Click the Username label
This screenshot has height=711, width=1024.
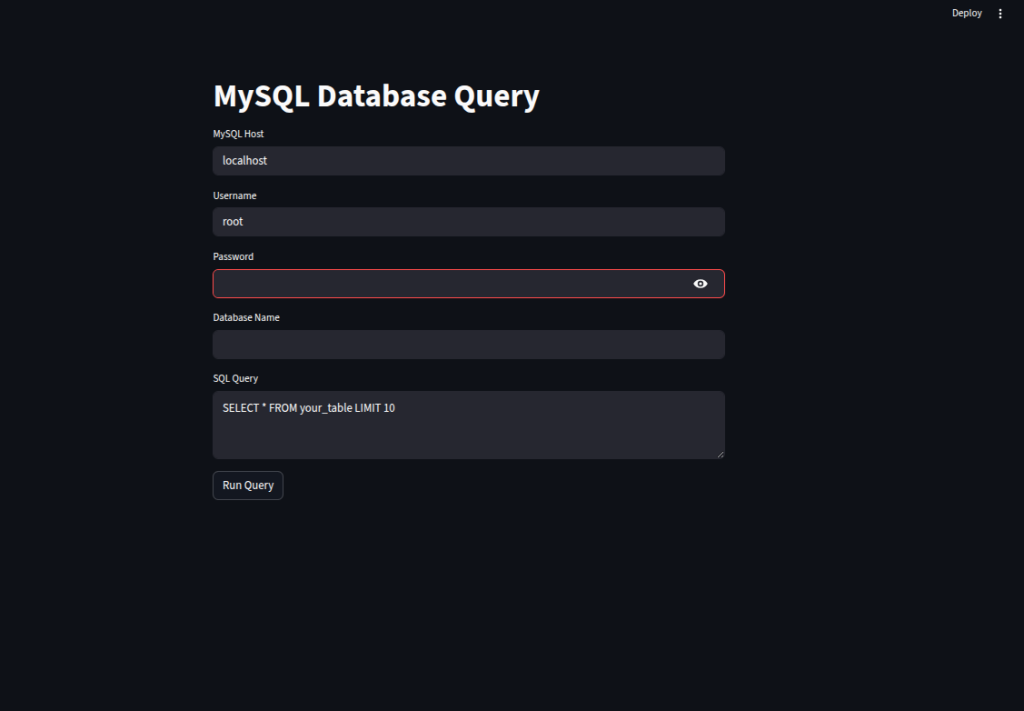(234, 195)
